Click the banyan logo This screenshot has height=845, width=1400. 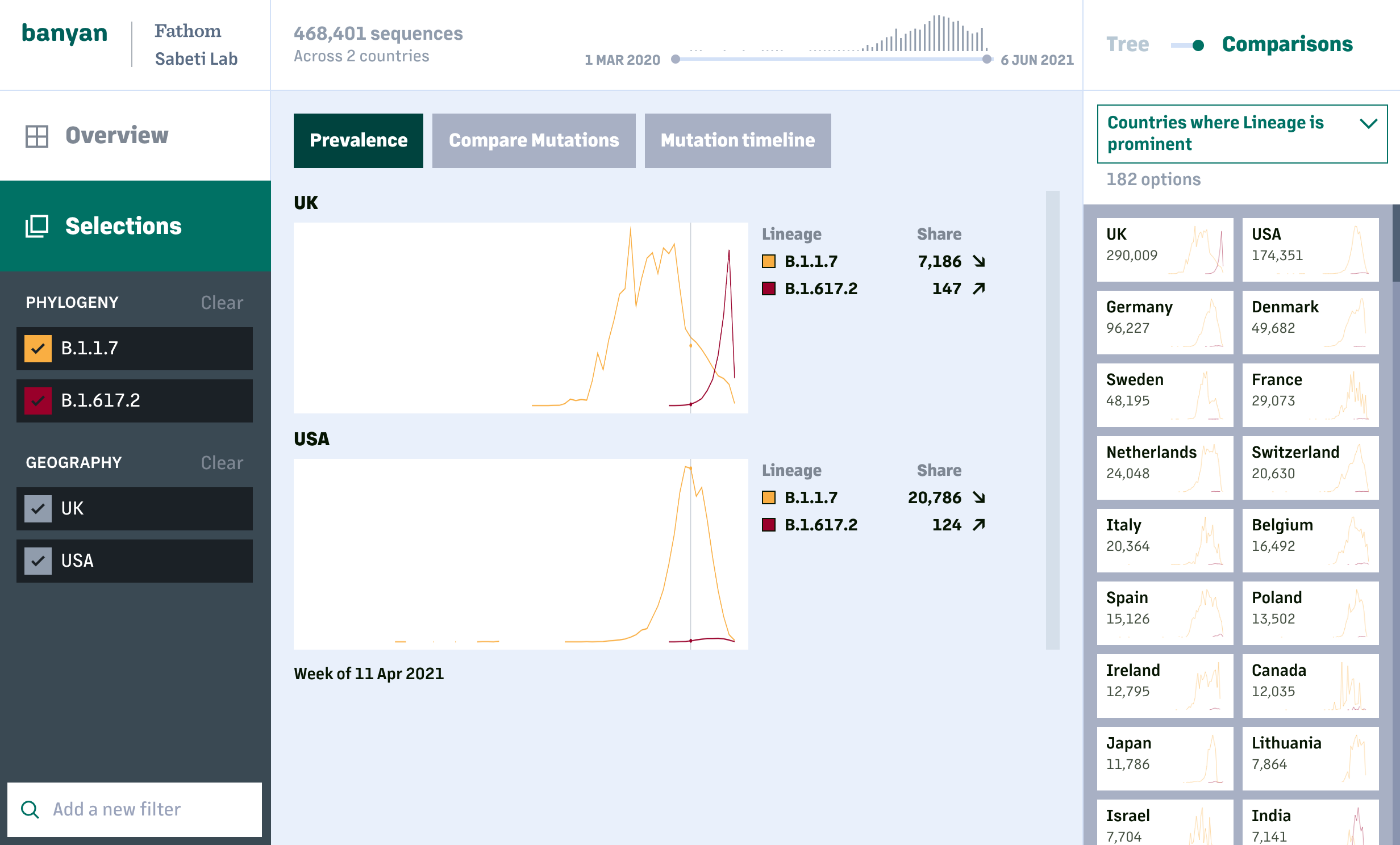(x=64, y=34)
